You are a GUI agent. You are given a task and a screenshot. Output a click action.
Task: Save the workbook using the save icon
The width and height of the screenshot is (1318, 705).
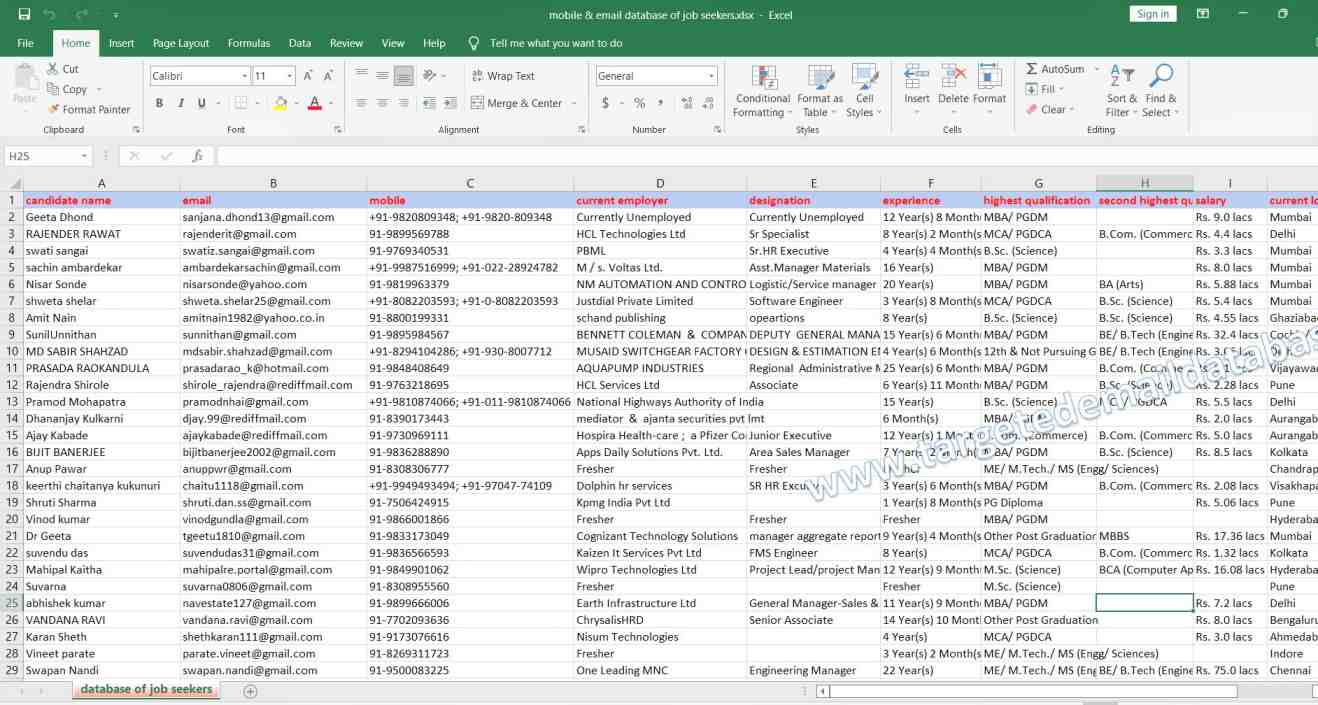[x=24, y=14]
